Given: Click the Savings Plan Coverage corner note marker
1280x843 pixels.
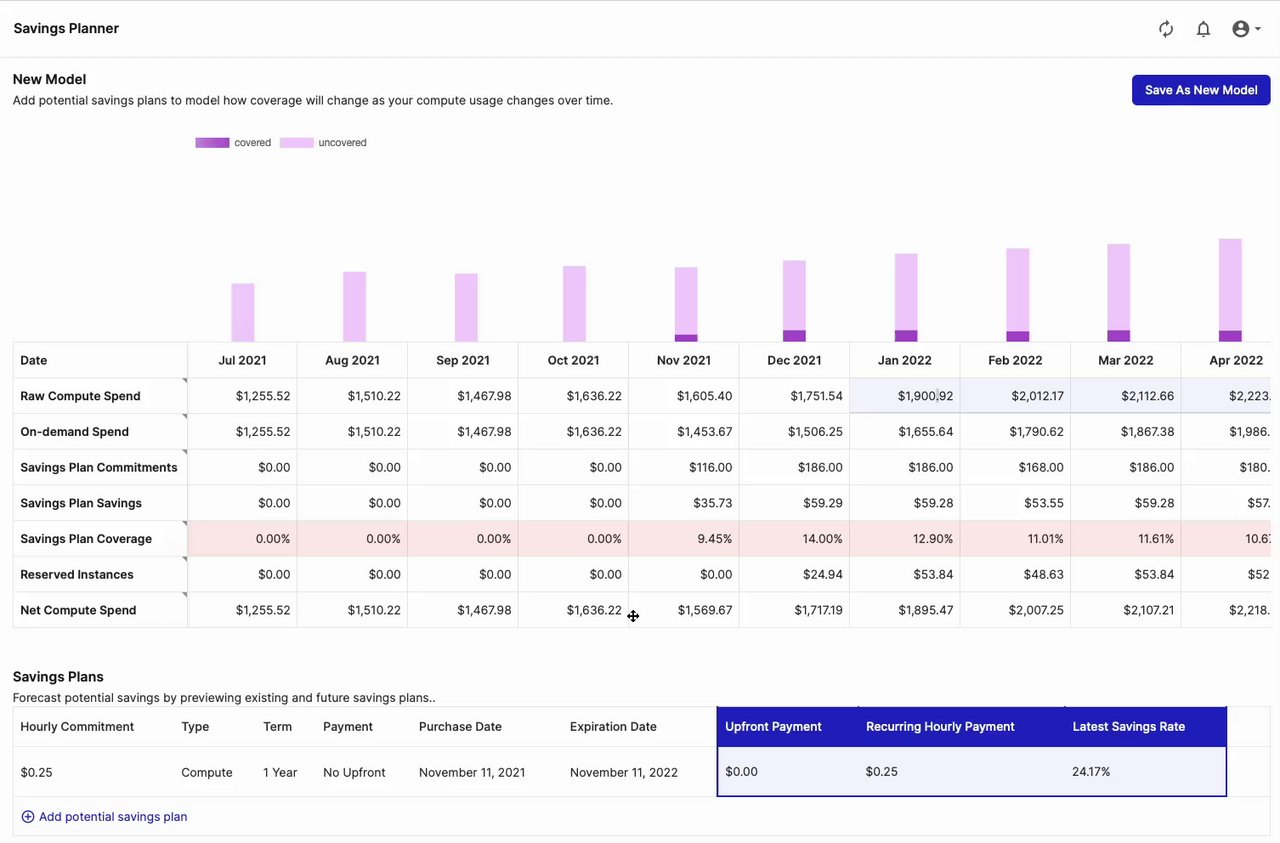Looking at the screenshot, I should pyautogui.click(x=184, y=524).
